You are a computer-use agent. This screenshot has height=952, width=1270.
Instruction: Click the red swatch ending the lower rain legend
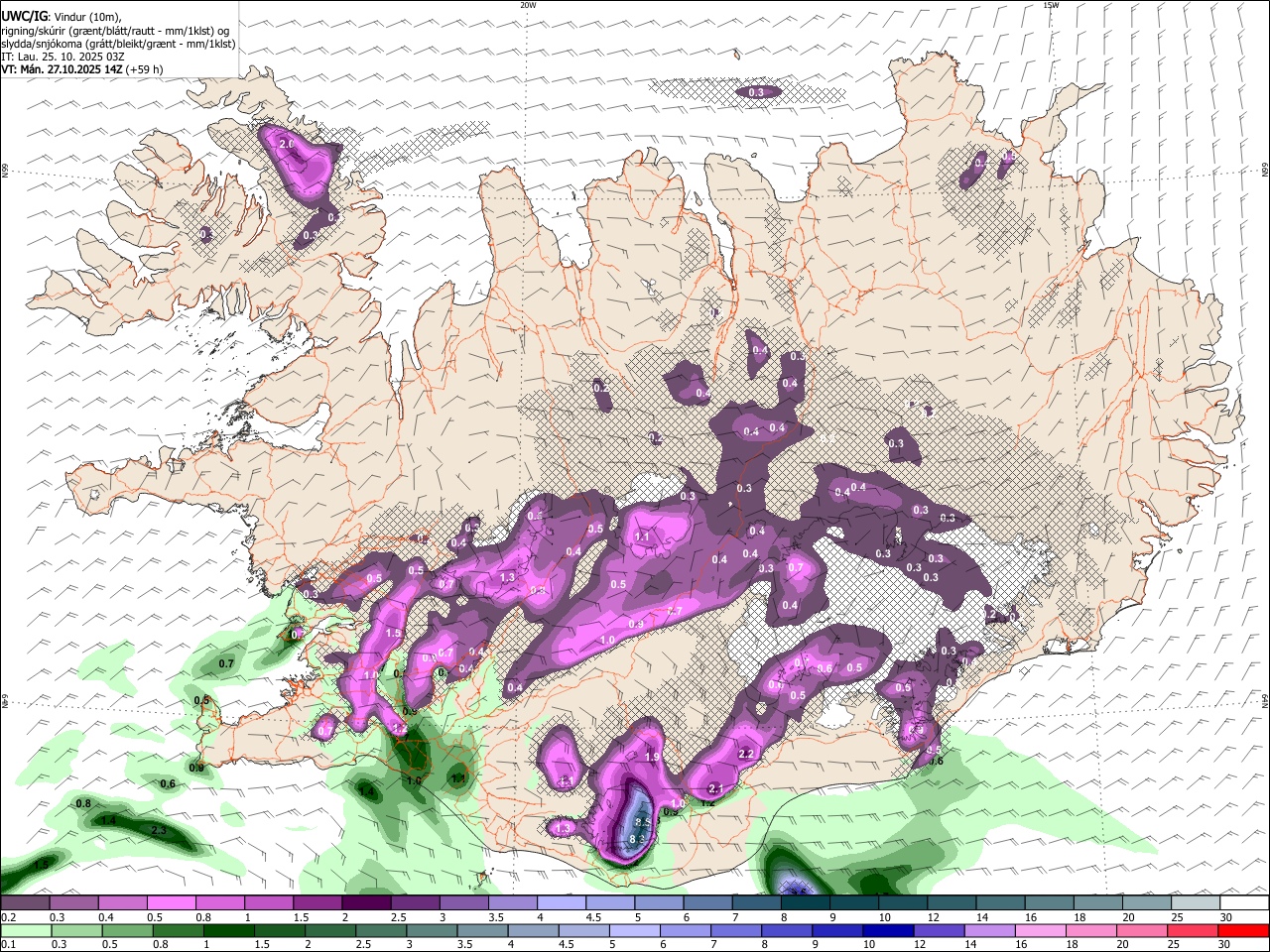(1244, 931)
